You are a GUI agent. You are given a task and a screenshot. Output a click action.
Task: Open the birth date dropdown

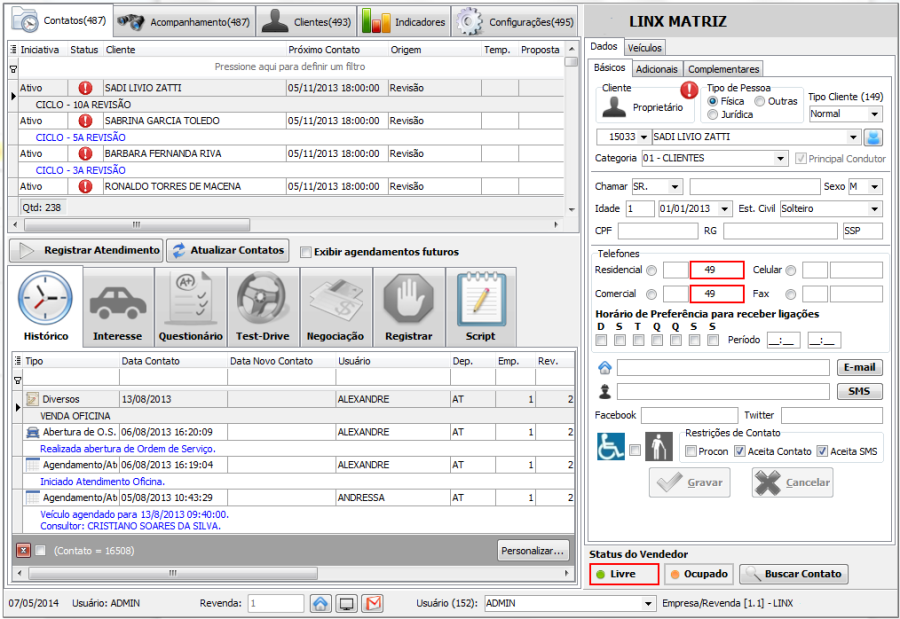click(x=724, y=209)
